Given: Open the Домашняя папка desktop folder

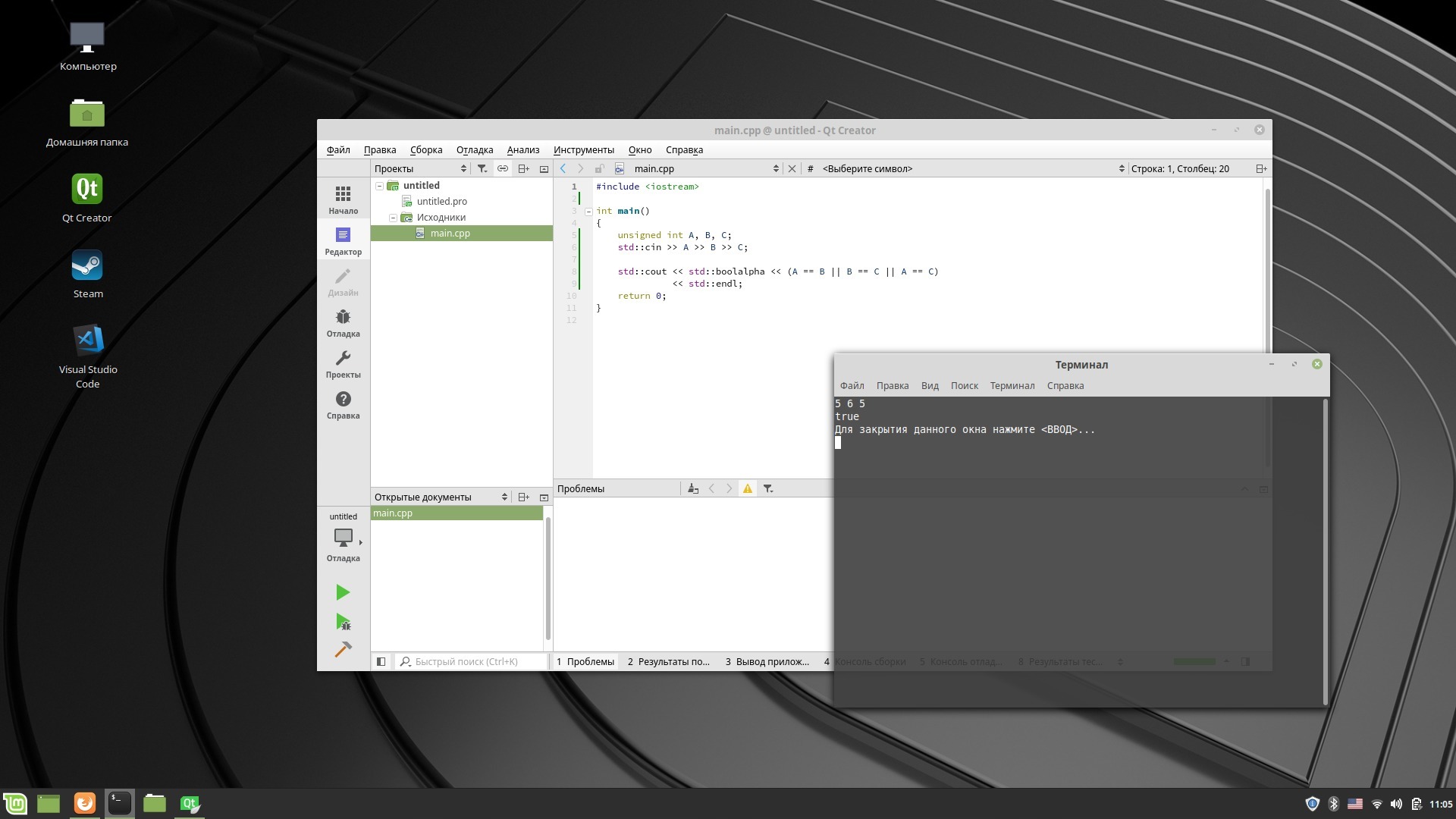Looking at the screenshot, I should tap(87, 123).
